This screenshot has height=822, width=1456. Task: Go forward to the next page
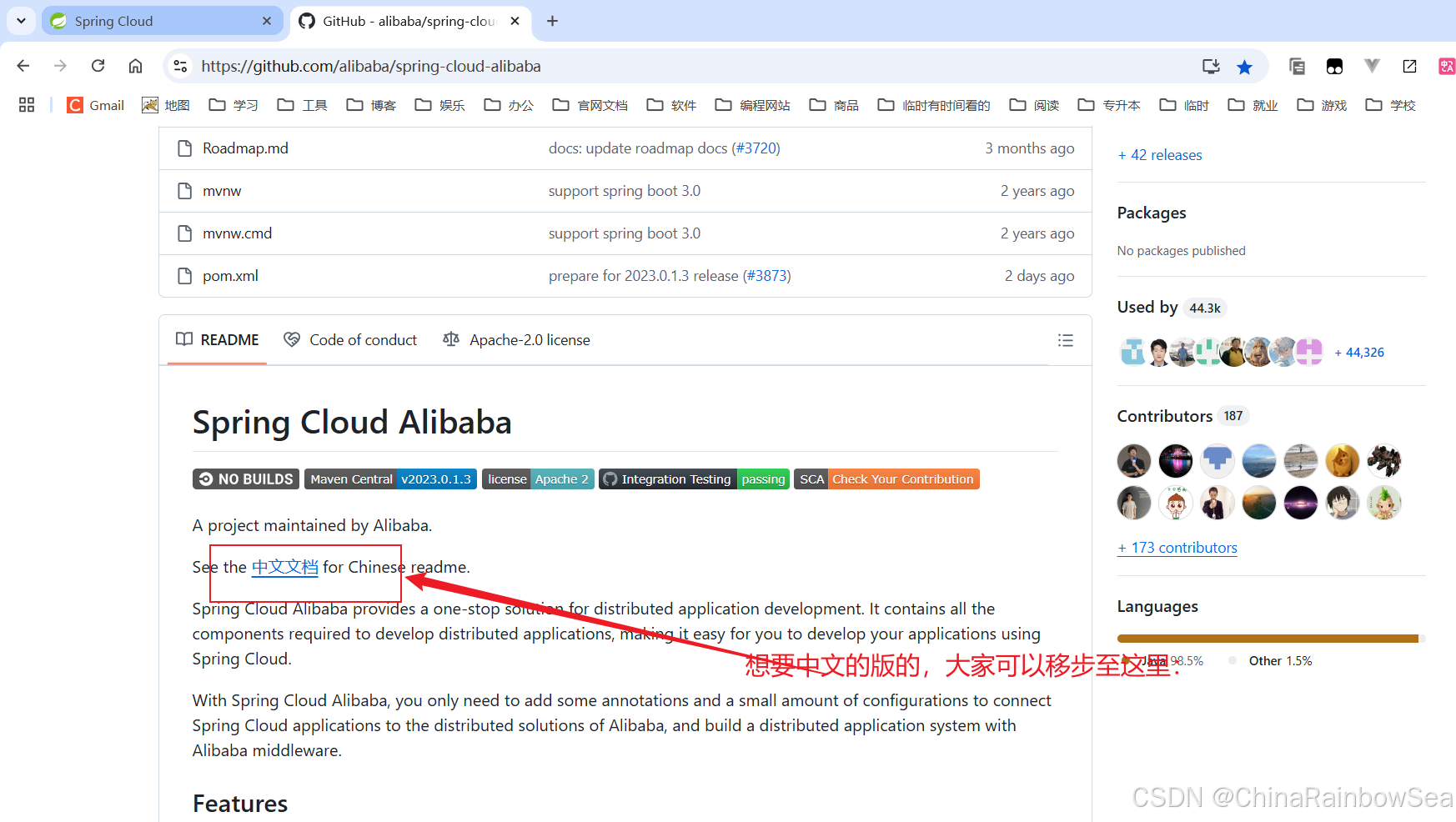pos(60,66)
